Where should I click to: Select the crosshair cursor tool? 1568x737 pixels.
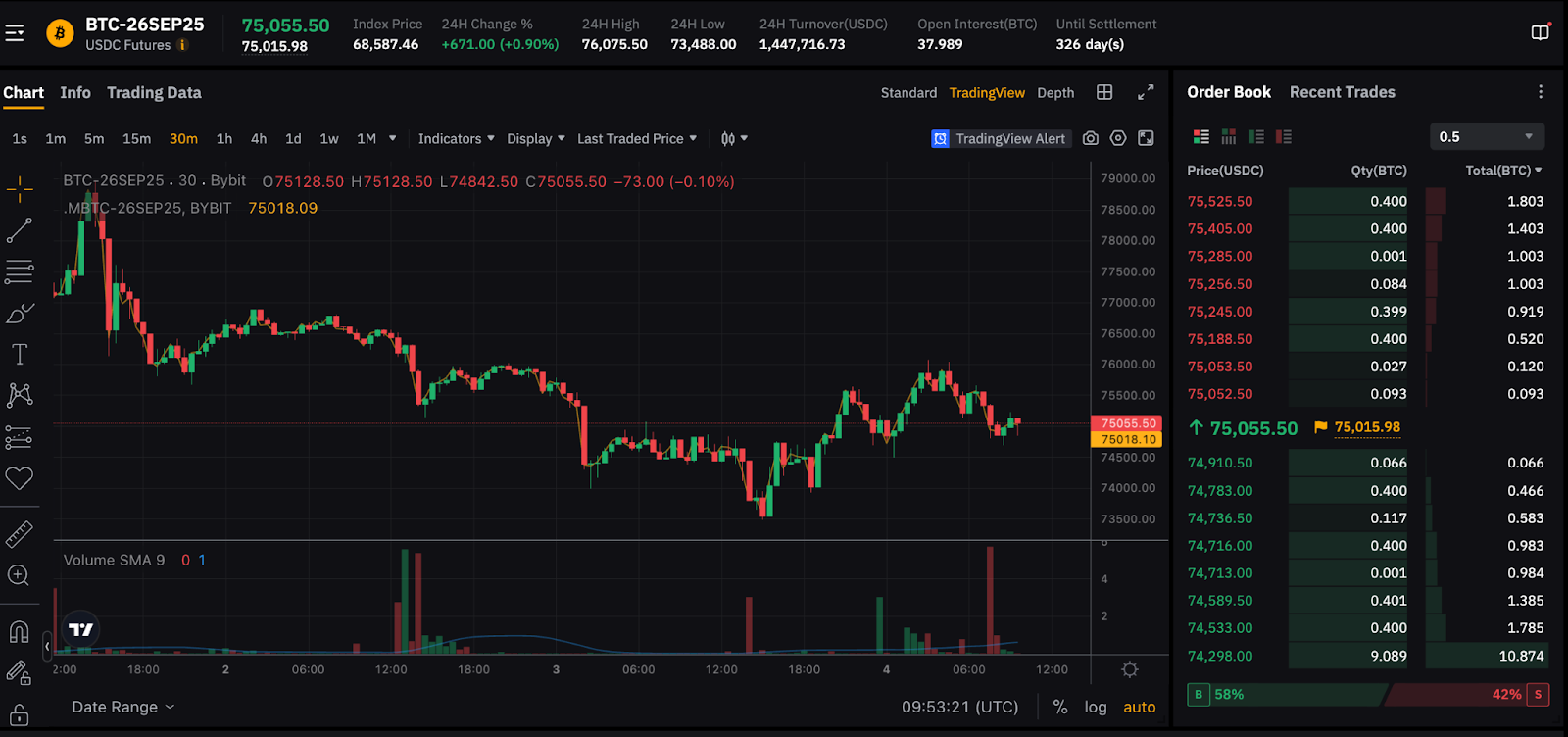(x=20, y=188)
